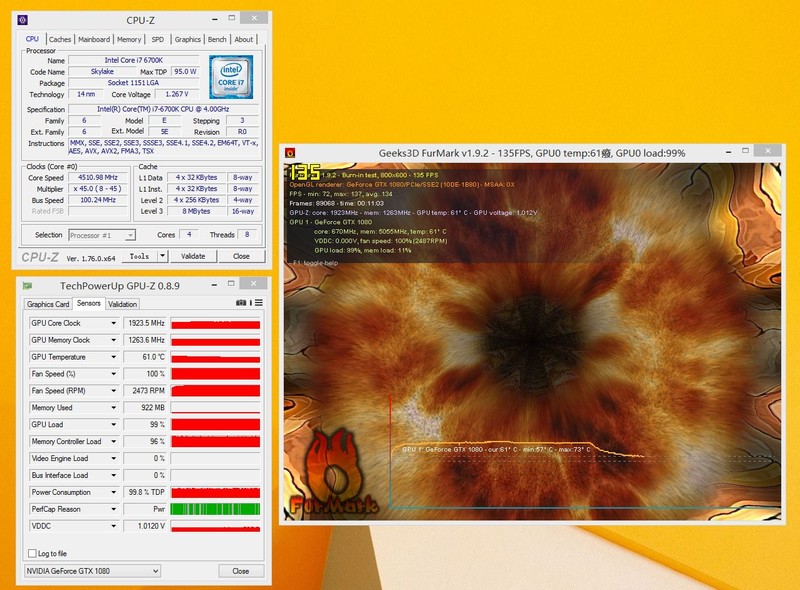This screenshot has width=800, height=590.
Task: Click the Tools button in CPU-Z
Action: point(139,256)
